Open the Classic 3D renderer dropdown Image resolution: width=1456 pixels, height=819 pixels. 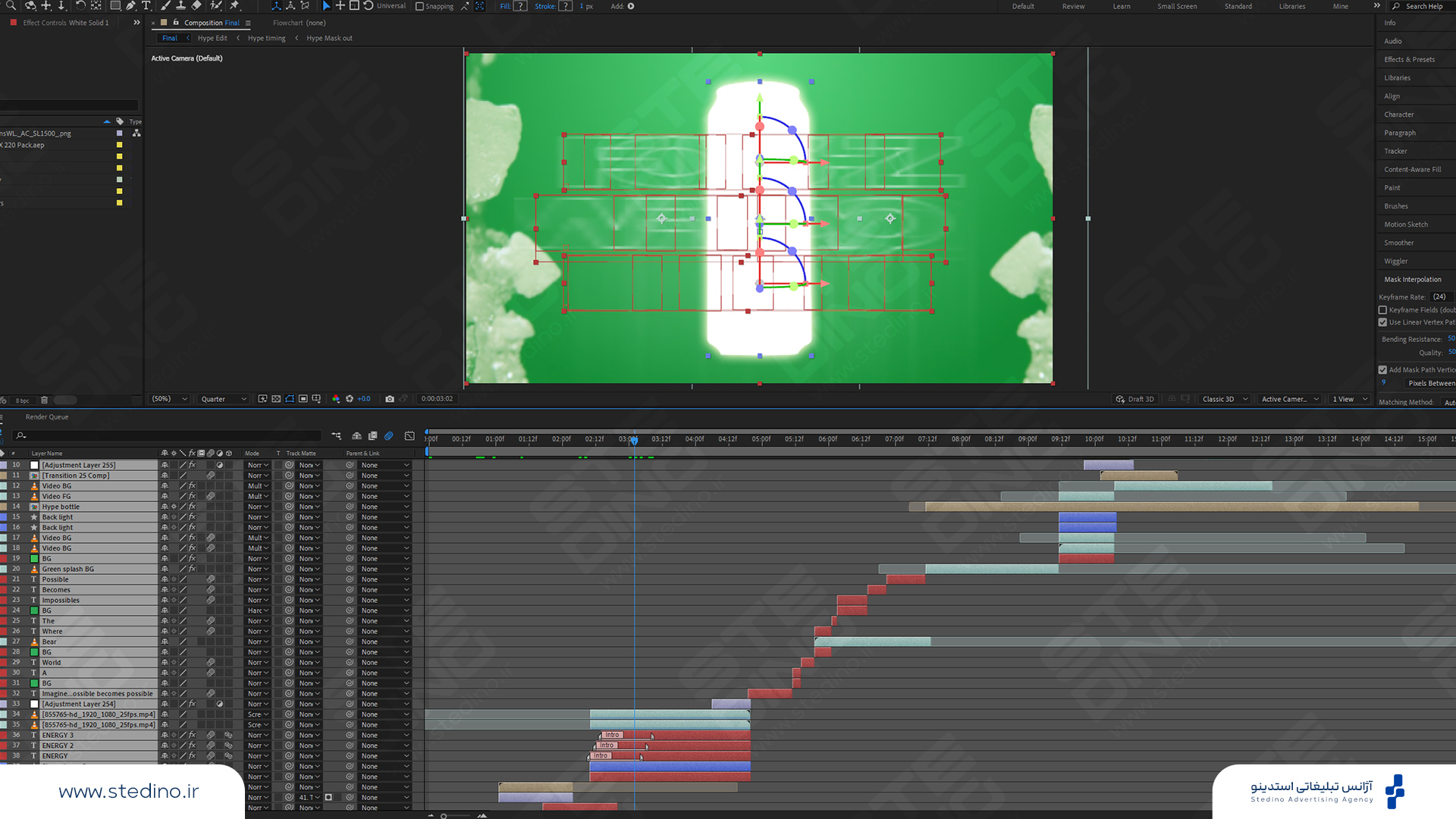pos(1225,399)
